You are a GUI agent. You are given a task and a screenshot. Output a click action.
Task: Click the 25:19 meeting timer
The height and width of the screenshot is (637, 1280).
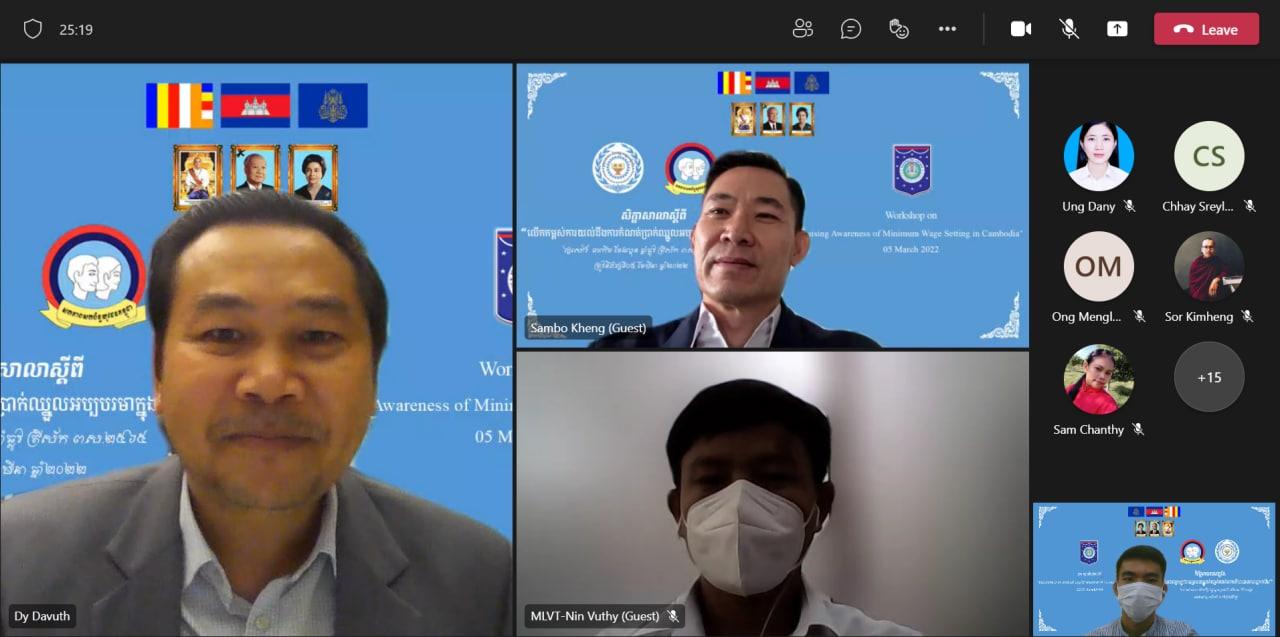tap(76, 30)
